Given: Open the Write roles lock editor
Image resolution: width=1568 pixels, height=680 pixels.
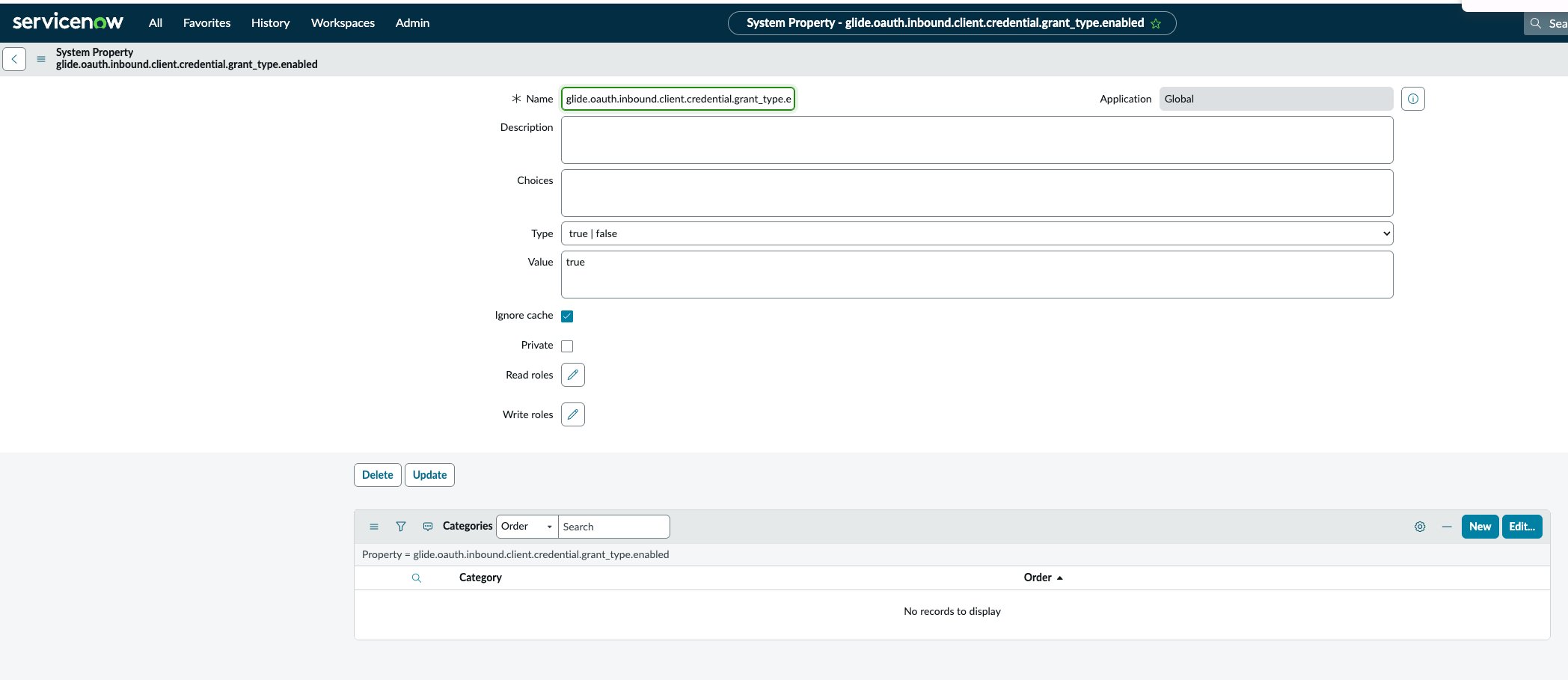Looking at the screenshot, I should click(572, 414).
